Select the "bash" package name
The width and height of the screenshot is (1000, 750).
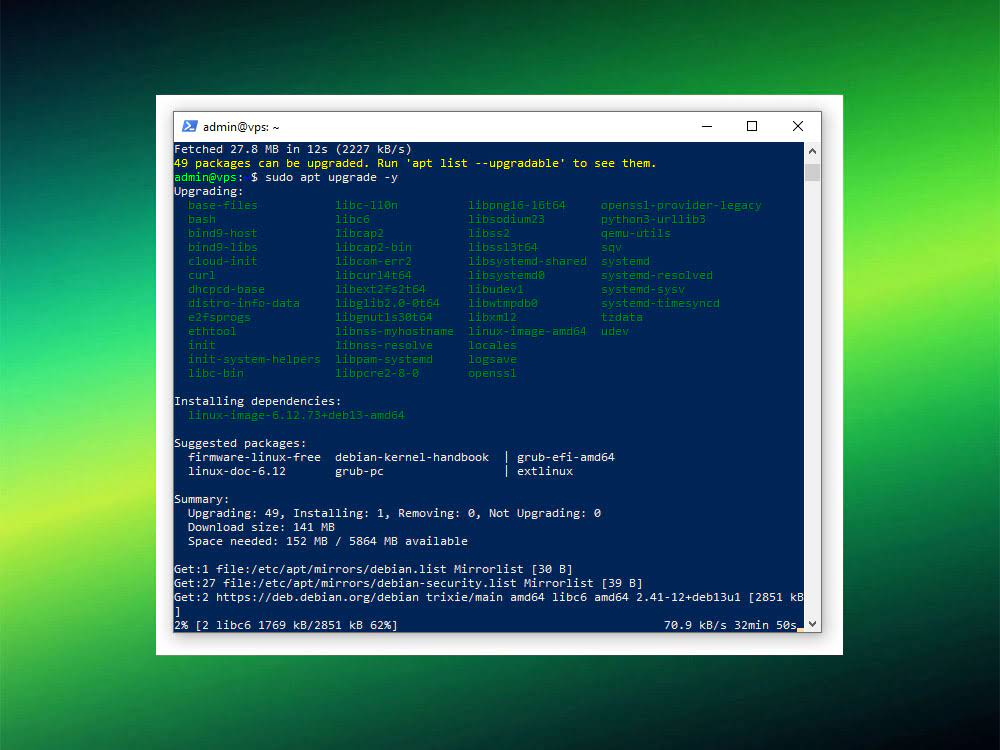(200, 218)
